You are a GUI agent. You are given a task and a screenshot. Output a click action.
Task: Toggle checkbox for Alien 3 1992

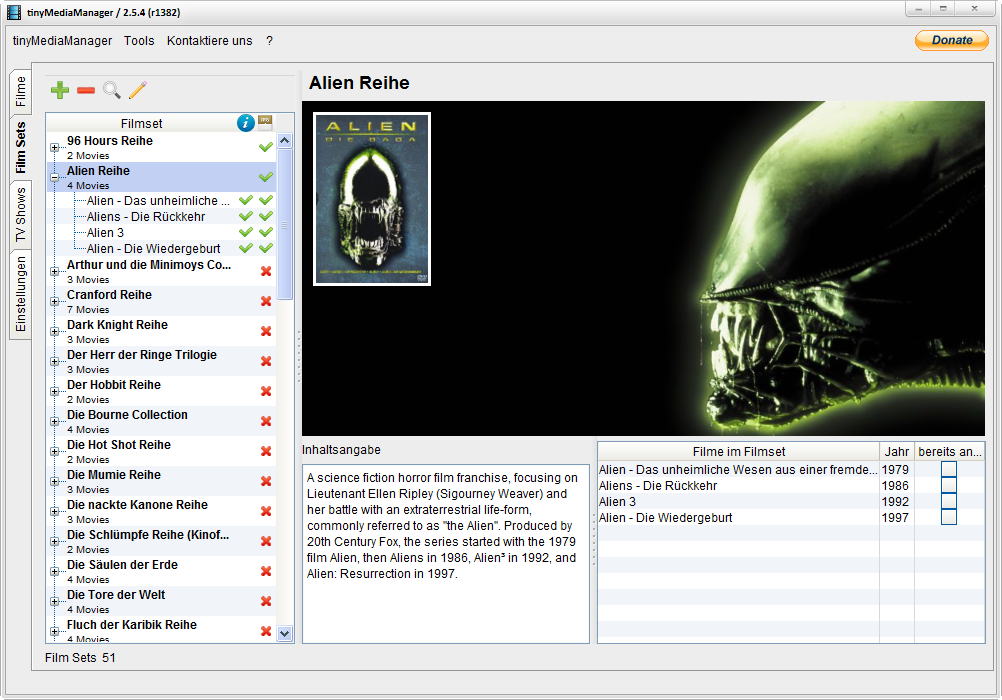(949, 501)
